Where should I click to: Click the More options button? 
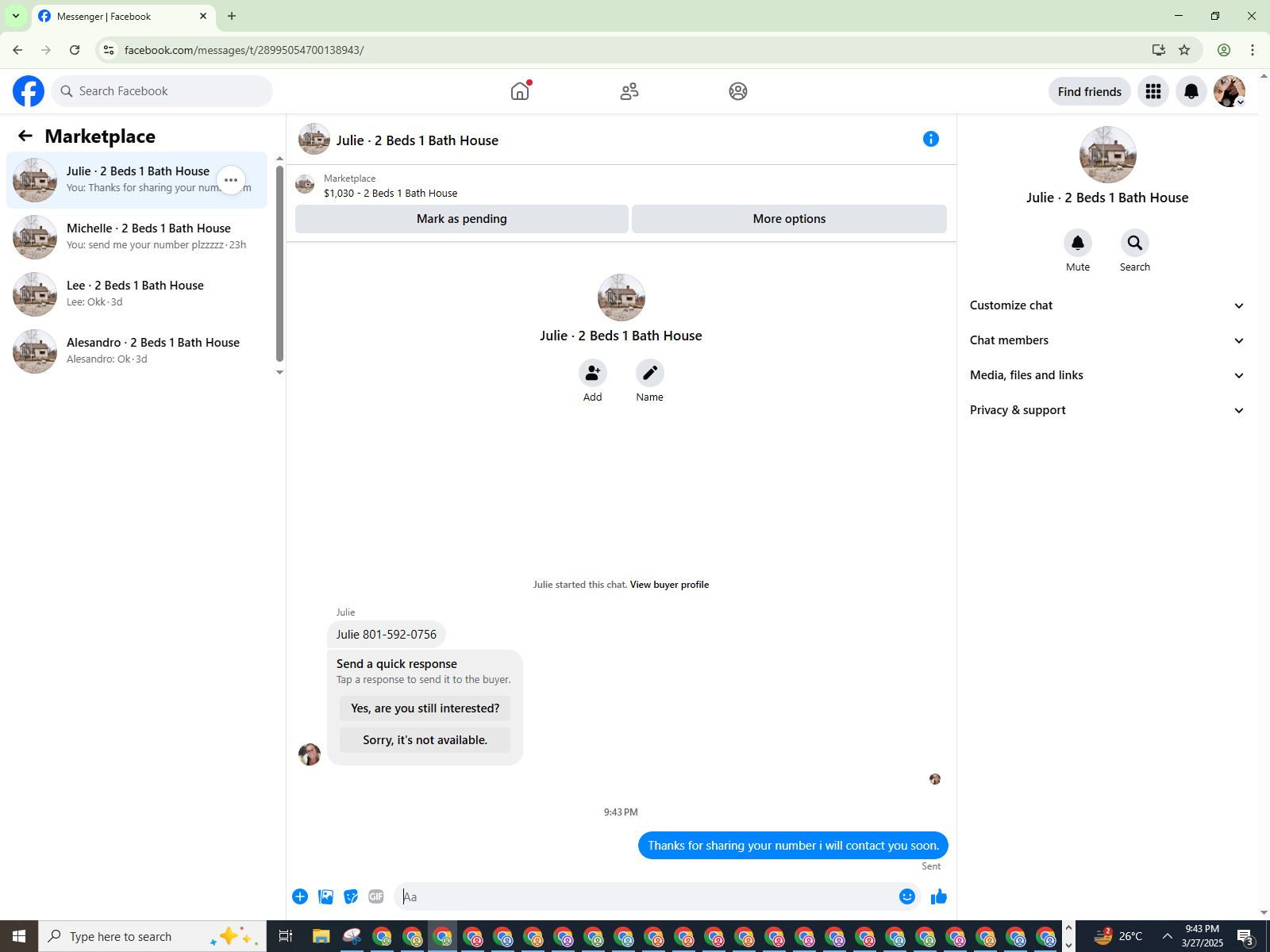pos(789,219)
